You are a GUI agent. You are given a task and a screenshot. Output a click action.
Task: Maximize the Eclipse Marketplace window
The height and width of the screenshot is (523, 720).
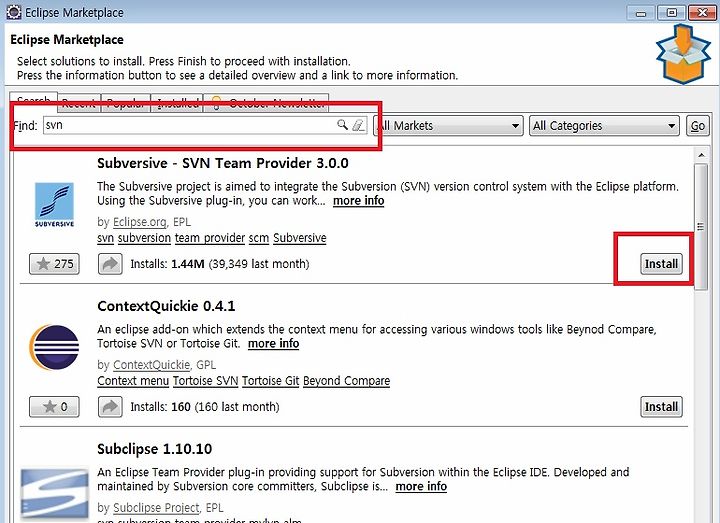pyautogui.click(x=671, y=12)
